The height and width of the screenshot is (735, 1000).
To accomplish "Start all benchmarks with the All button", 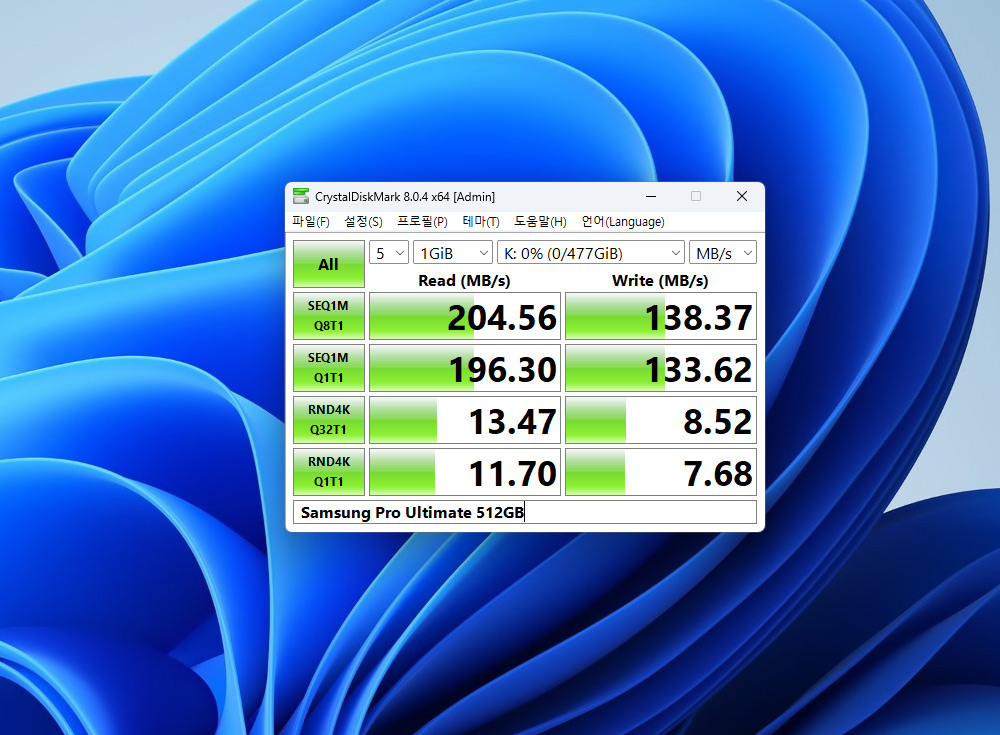I will pyautogui.click(x=328, y=264).
